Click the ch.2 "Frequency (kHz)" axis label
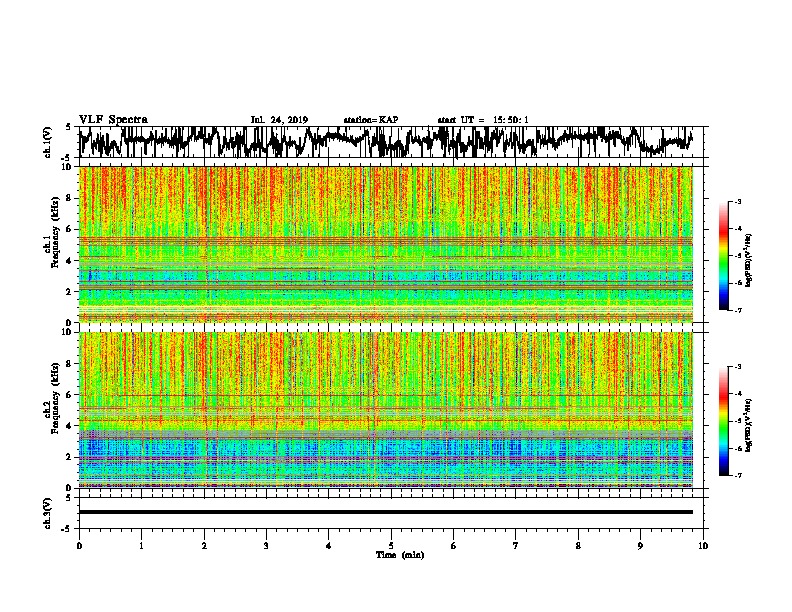Screen dimensions: 792x612 [55, 398]
